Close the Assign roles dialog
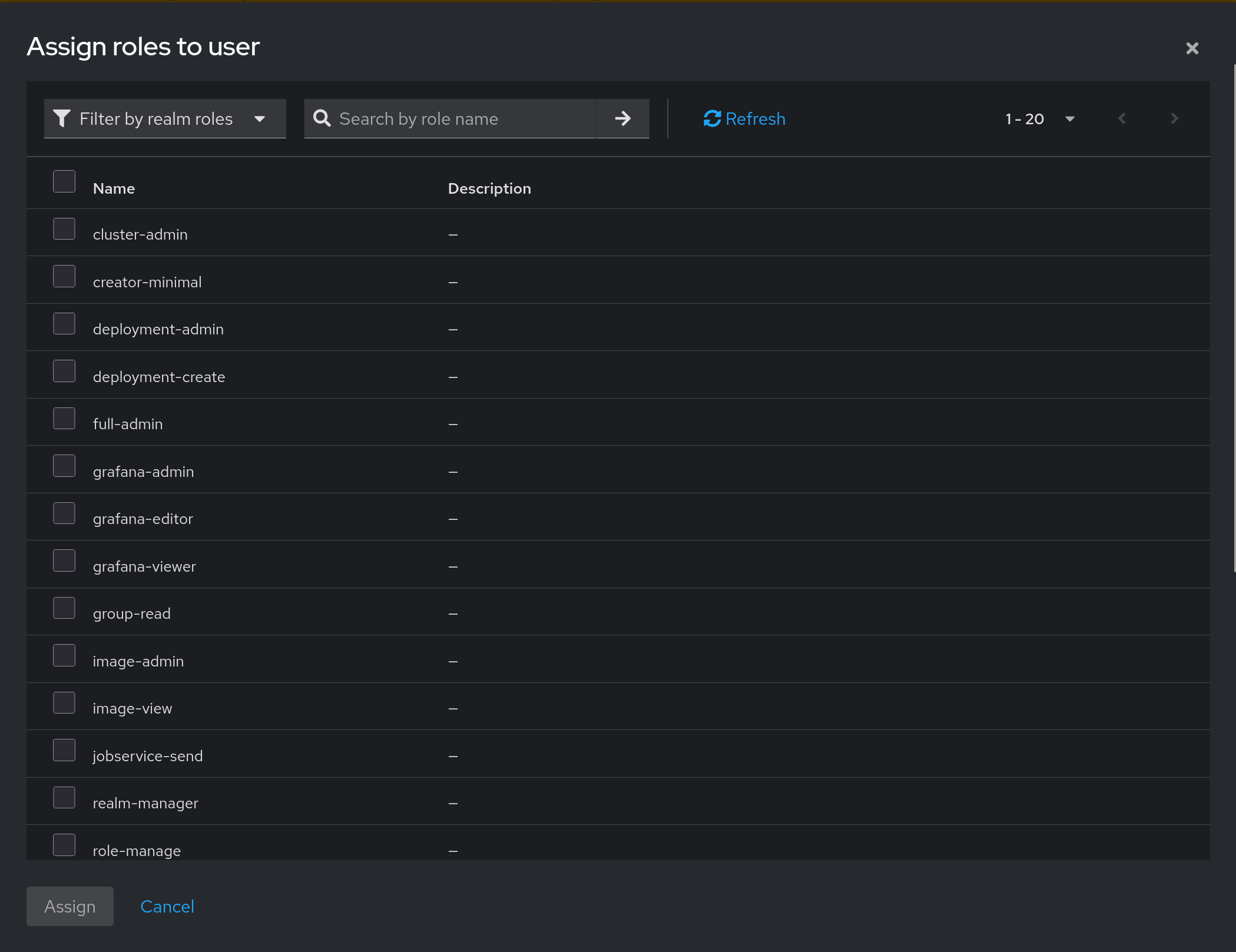 [x=1192, y=48]
